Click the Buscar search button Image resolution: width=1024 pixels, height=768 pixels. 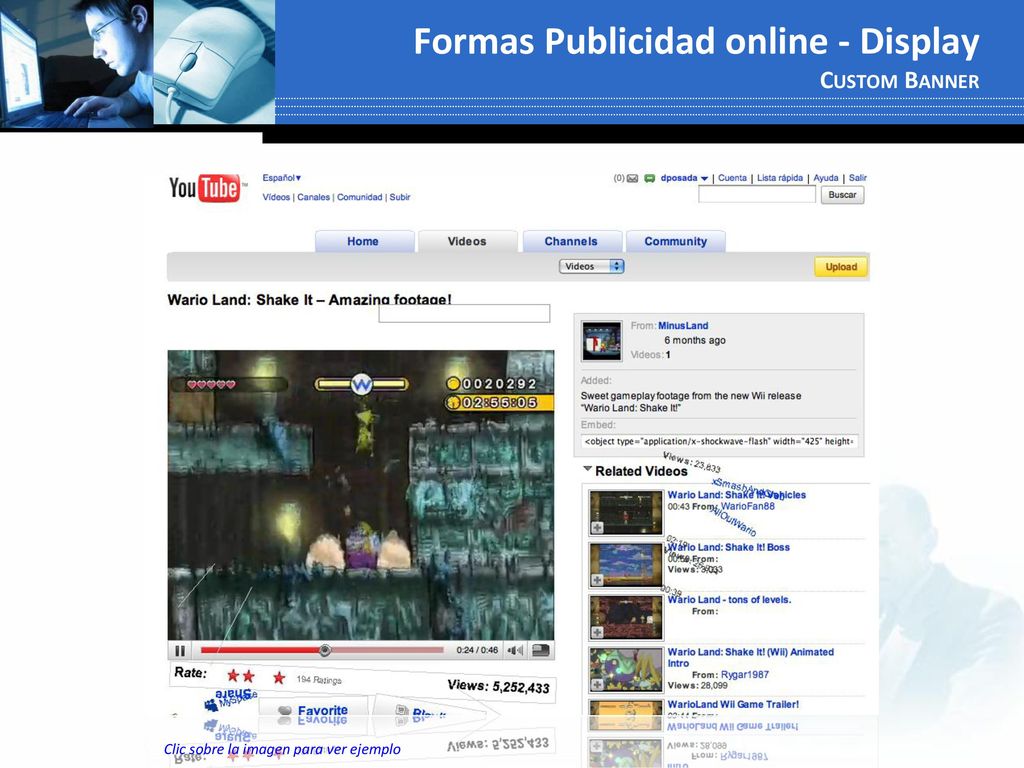pyautogui.click(x=842, y=195)
